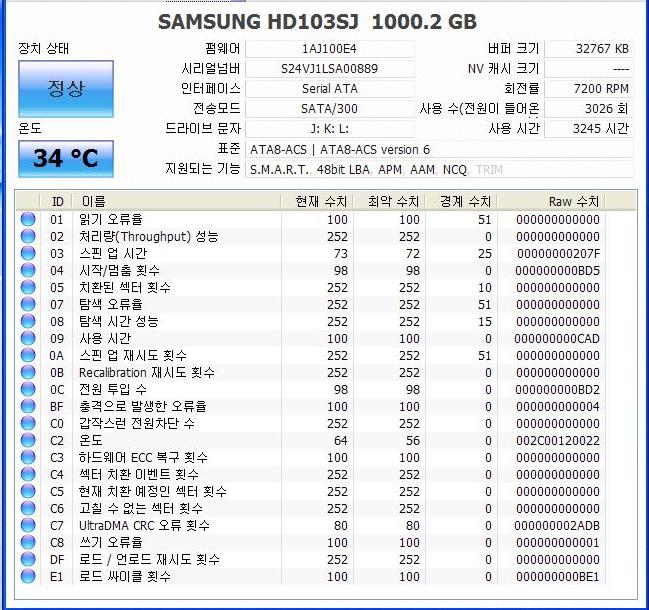Click the rotation rate field 7200 RPM
649x610 pixels.
point(589,89)
